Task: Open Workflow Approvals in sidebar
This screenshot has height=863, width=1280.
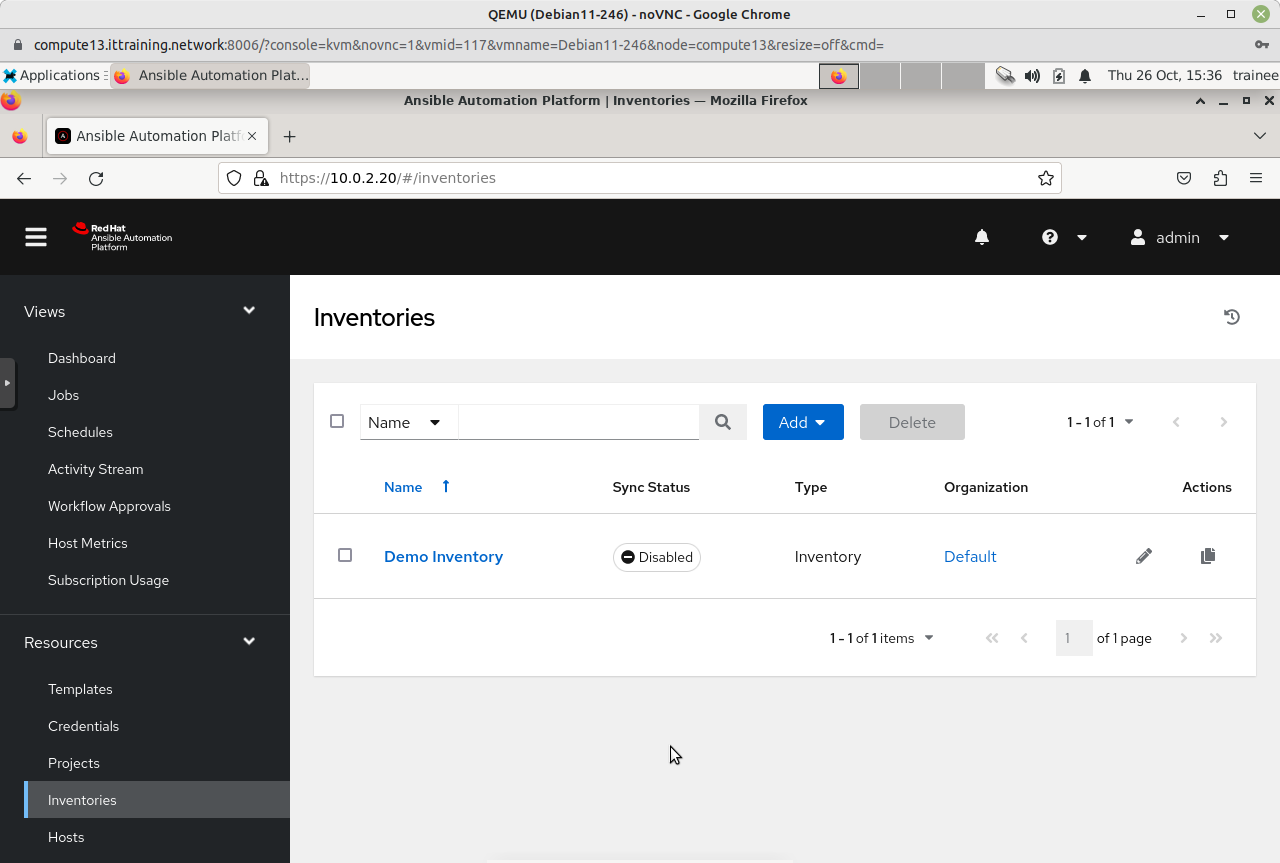Action: [x=109, y=506]
